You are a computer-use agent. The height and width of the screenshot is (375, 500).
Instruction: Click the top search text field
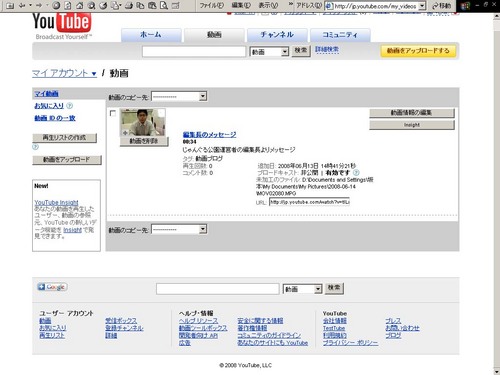tap(194, 52)
